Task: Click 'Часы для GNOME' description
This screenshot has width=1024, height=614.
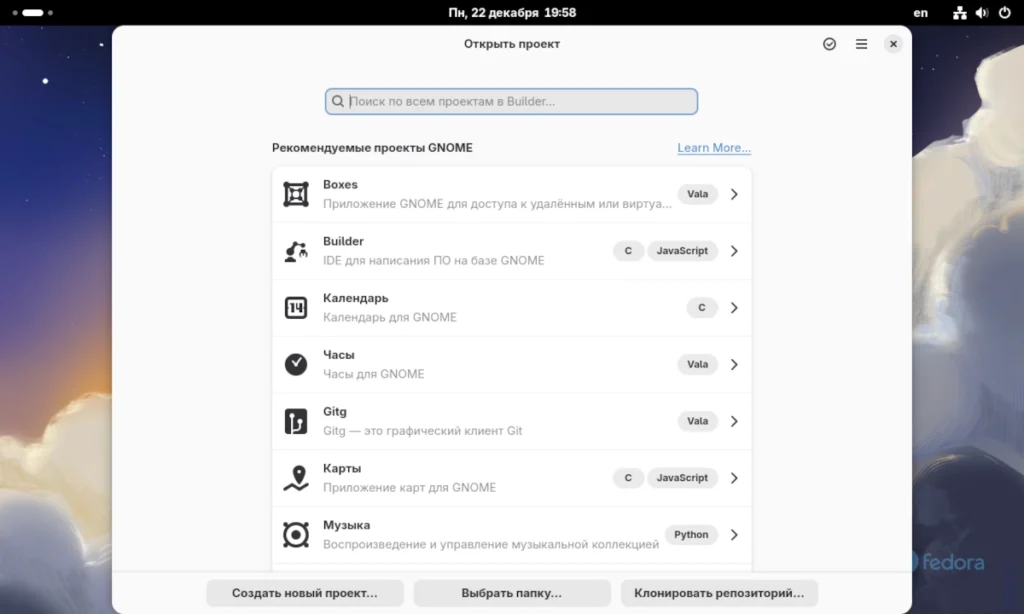Action: tap(374, 374)
